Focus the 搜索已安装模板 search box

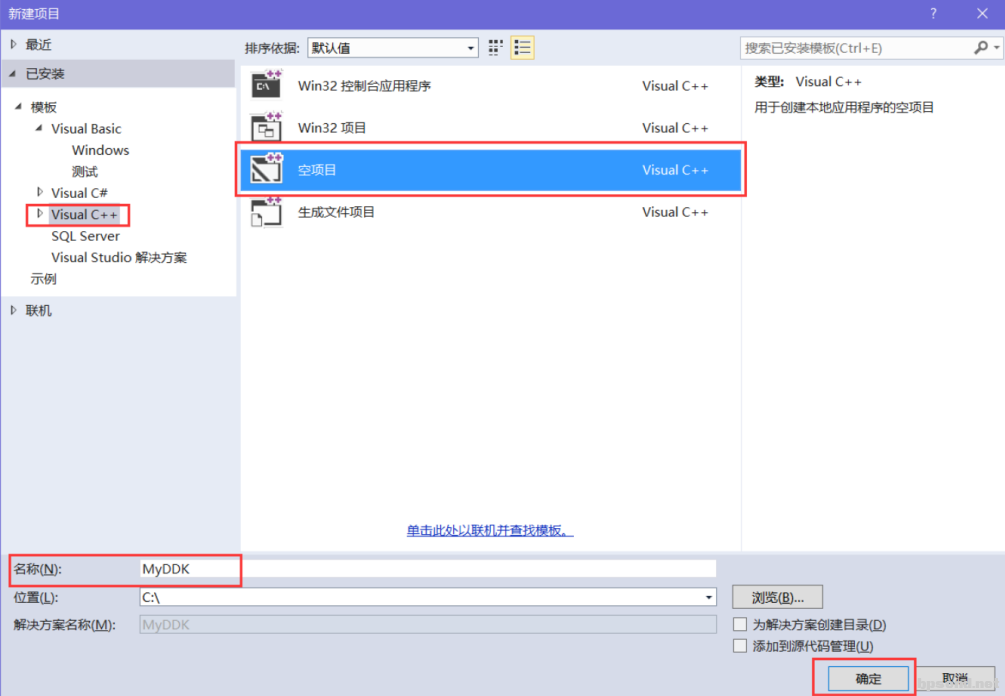856,48
